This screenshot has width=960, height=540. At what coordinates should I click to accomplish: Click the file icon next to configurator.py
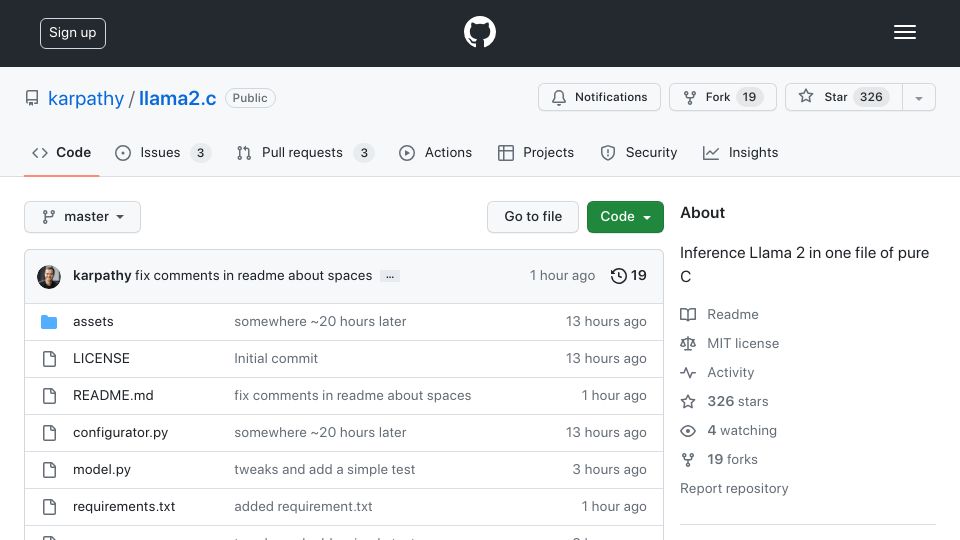[x=50, y=433]
